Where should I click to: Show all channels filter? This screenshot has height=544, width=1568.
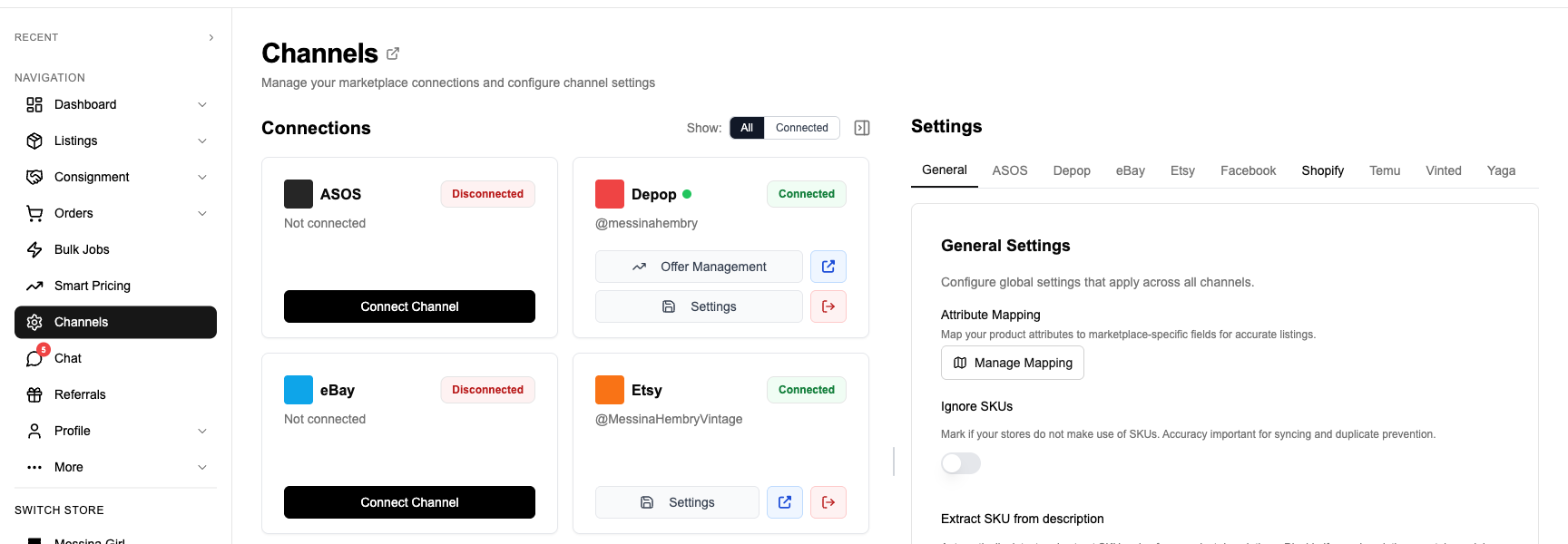747,128
